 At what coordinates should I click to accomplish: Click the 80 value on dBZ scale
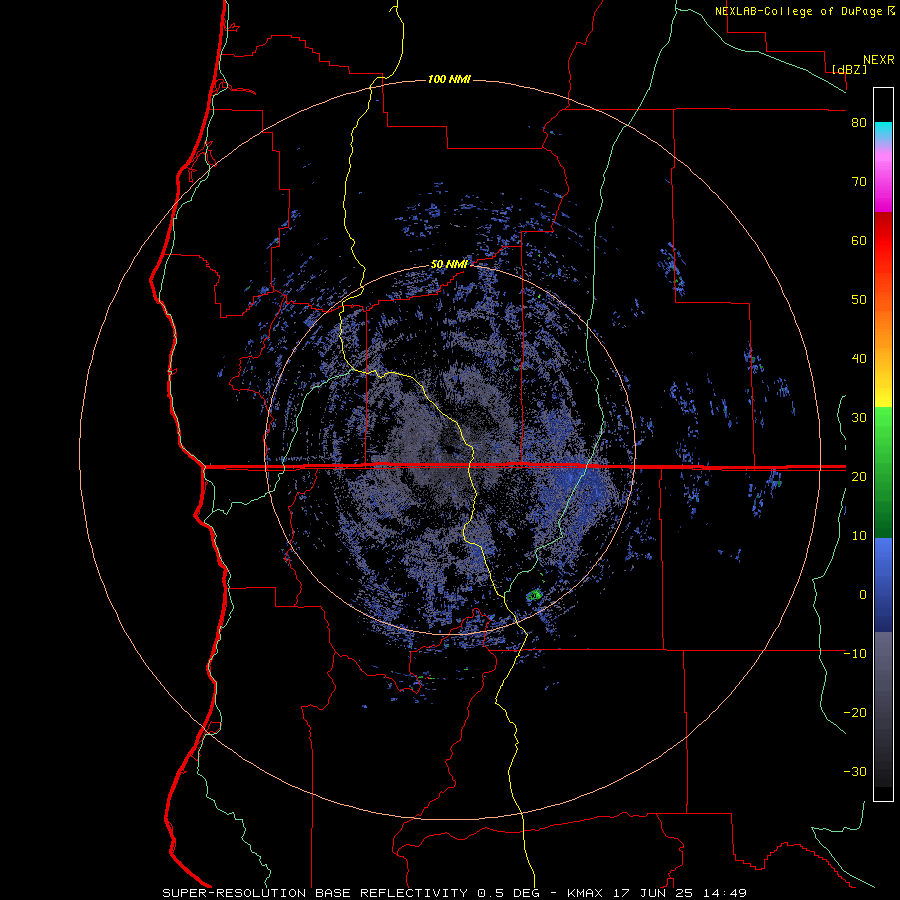(859, 123)
